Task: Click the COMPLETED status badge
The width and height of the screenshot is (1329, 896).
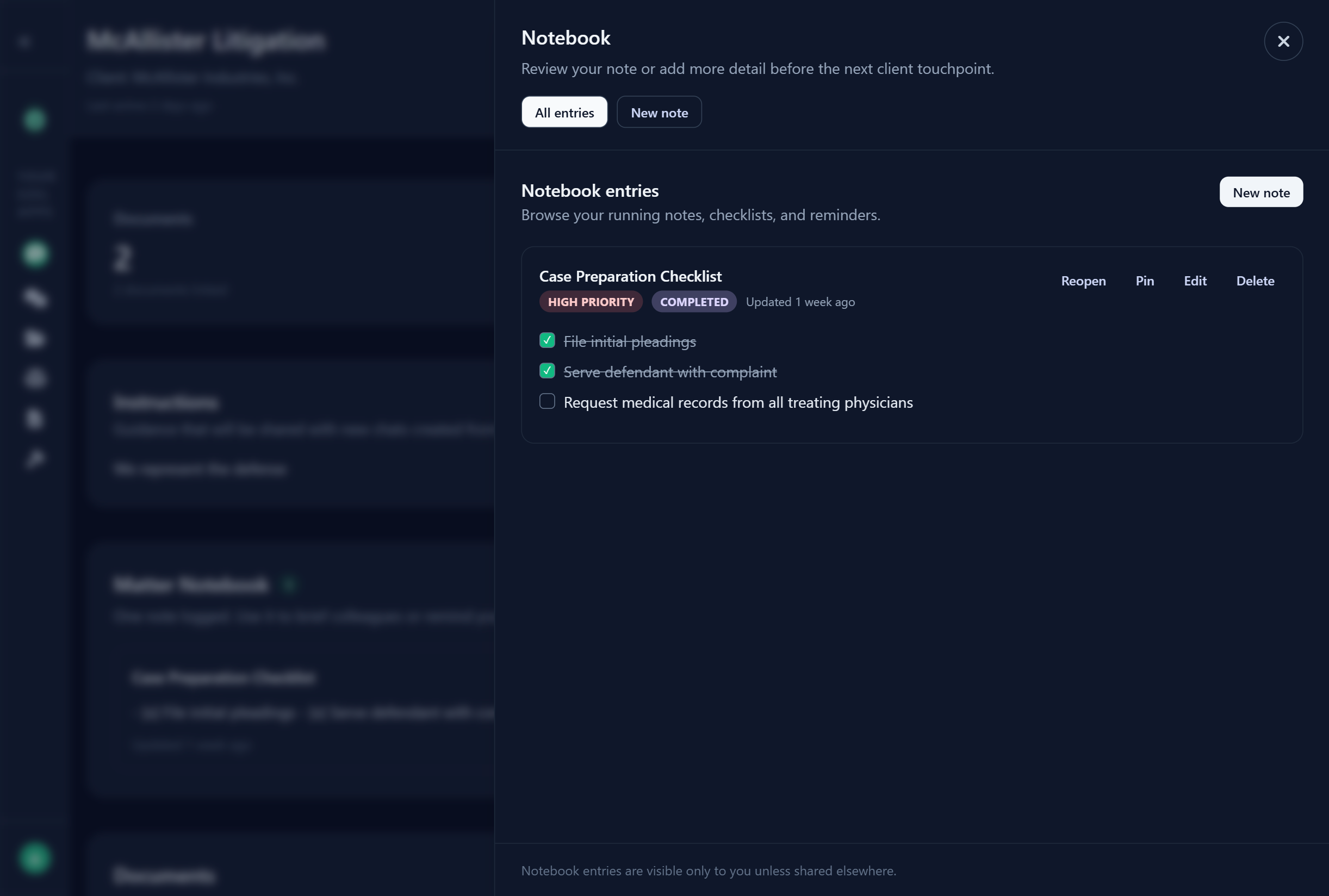Action: (694, 302)
